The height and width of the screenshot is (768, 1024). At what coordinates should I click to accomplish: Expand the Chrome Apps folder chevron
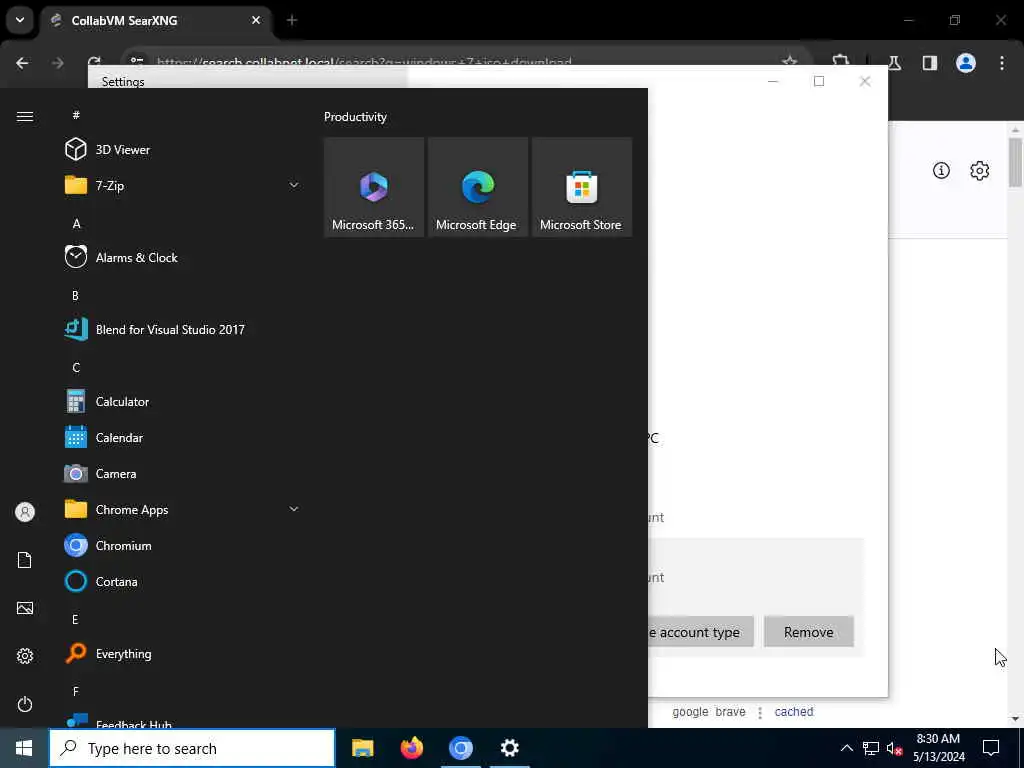294,509
